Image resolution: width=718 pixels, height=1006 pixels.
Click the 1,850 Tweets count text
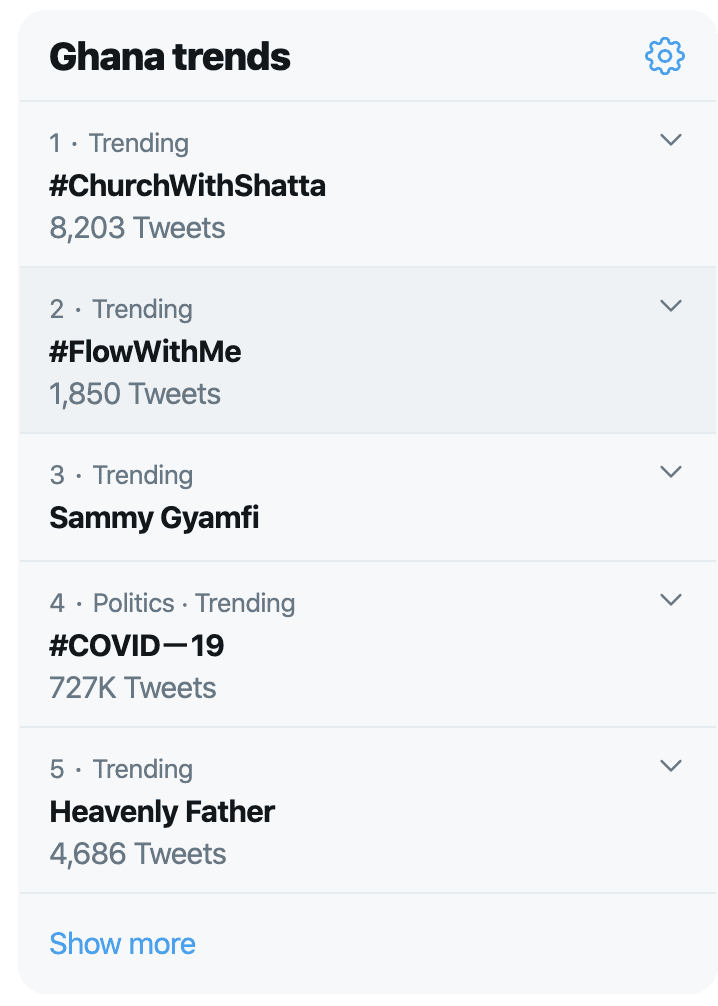135,394
